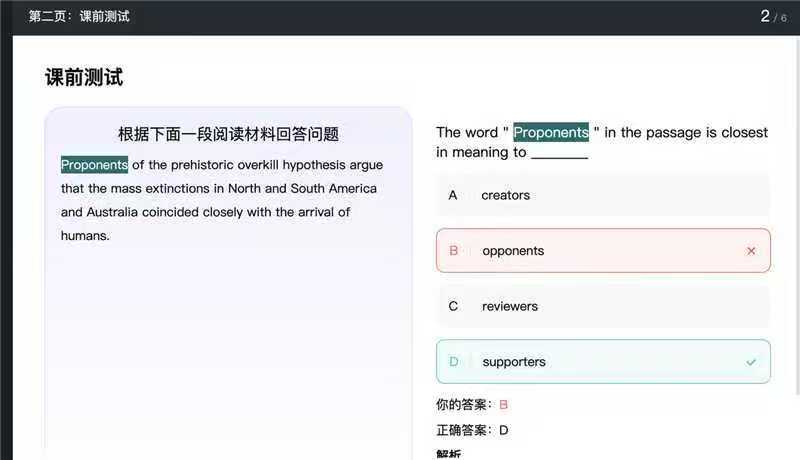
Task: Expand the 解析 explanation section
Action: 449,455
